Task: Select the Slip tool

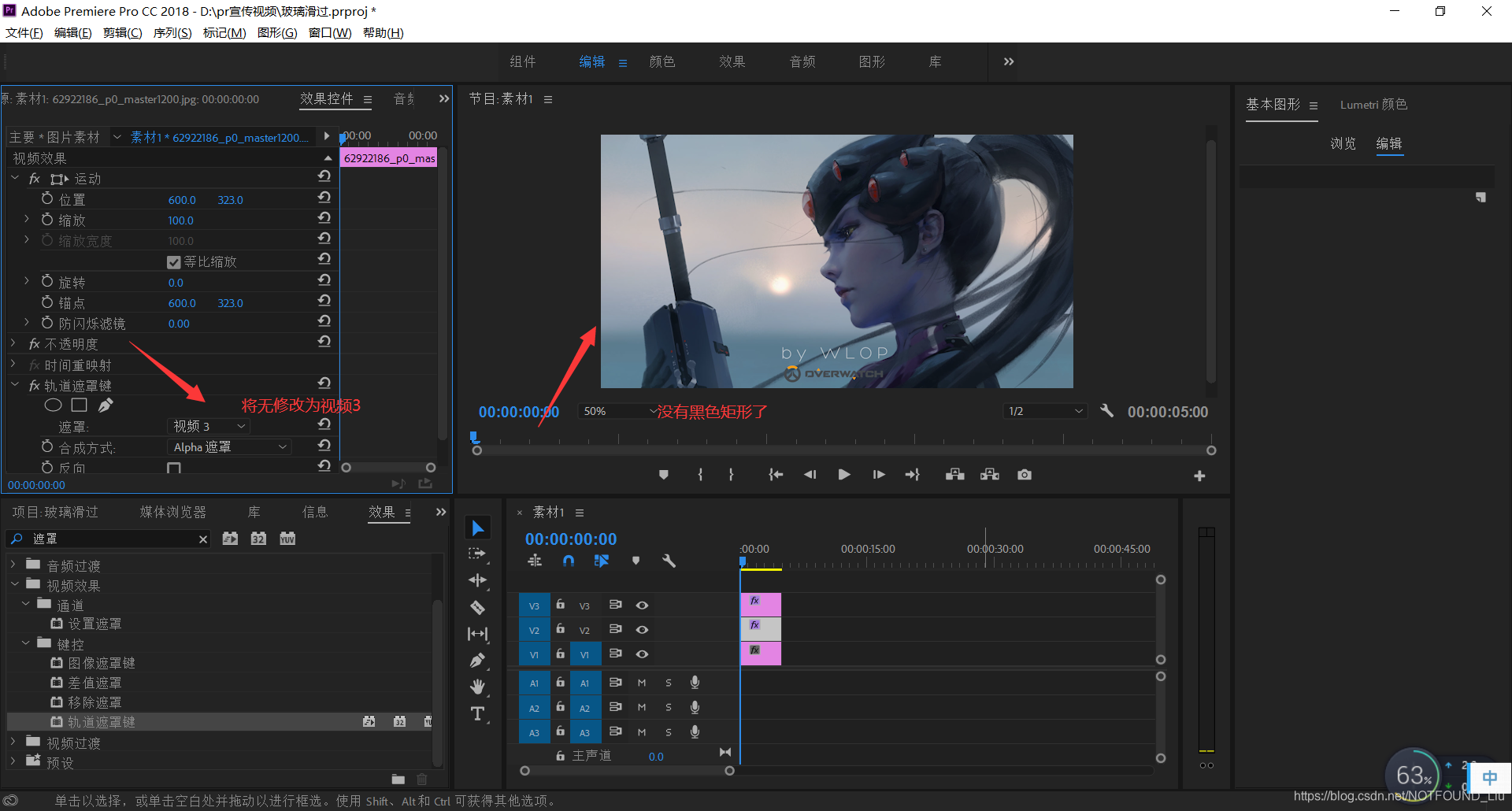Action: (x=478, y=634)
